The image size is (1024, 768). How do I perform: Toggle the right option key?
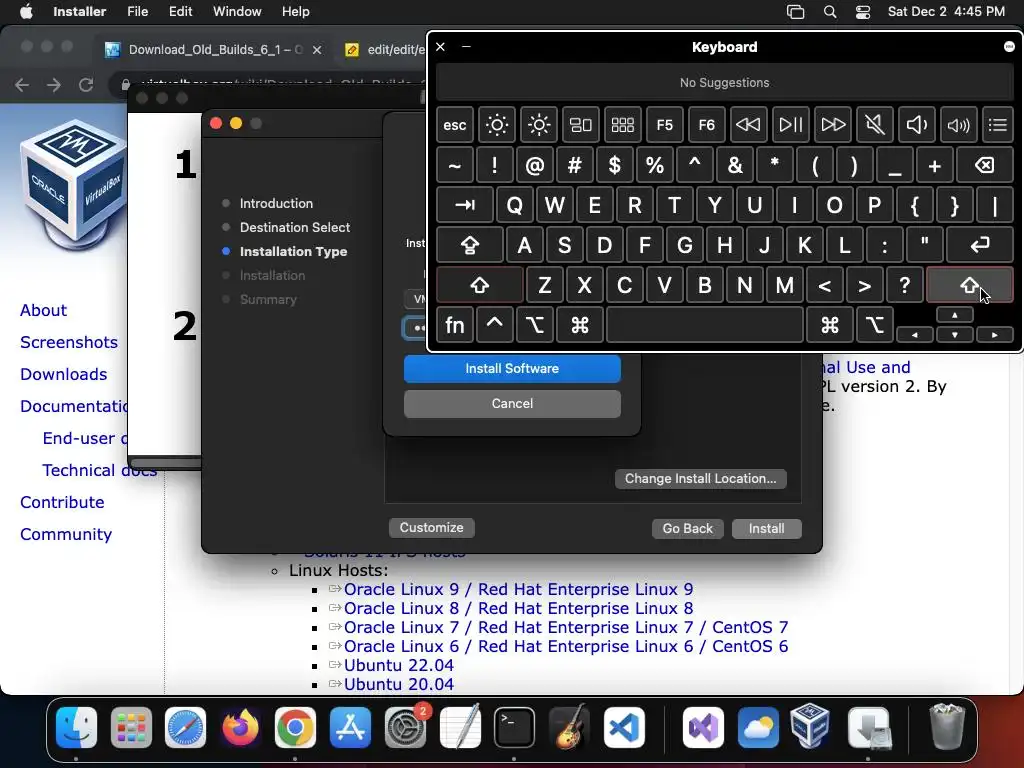pos(875,325)
